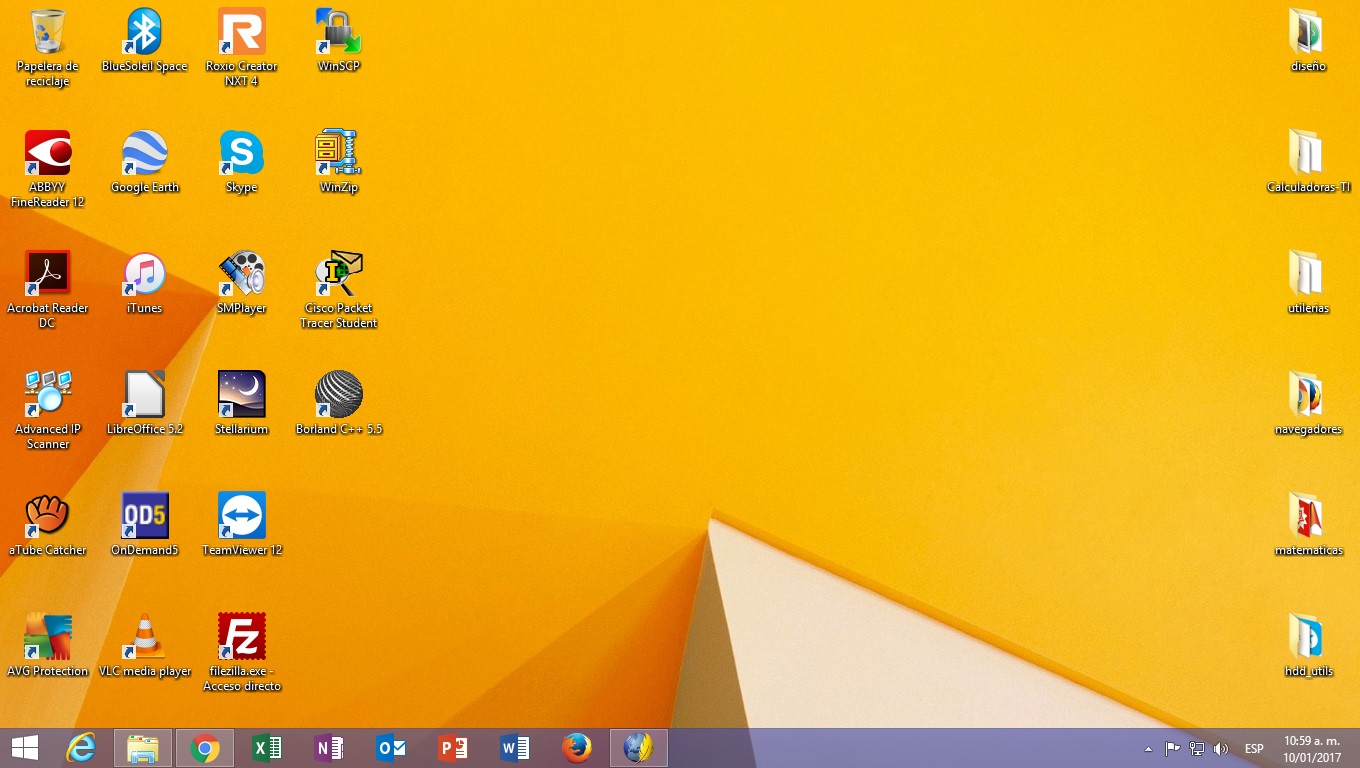
Task: Open the Windows Start button
Action: point(25,748)
